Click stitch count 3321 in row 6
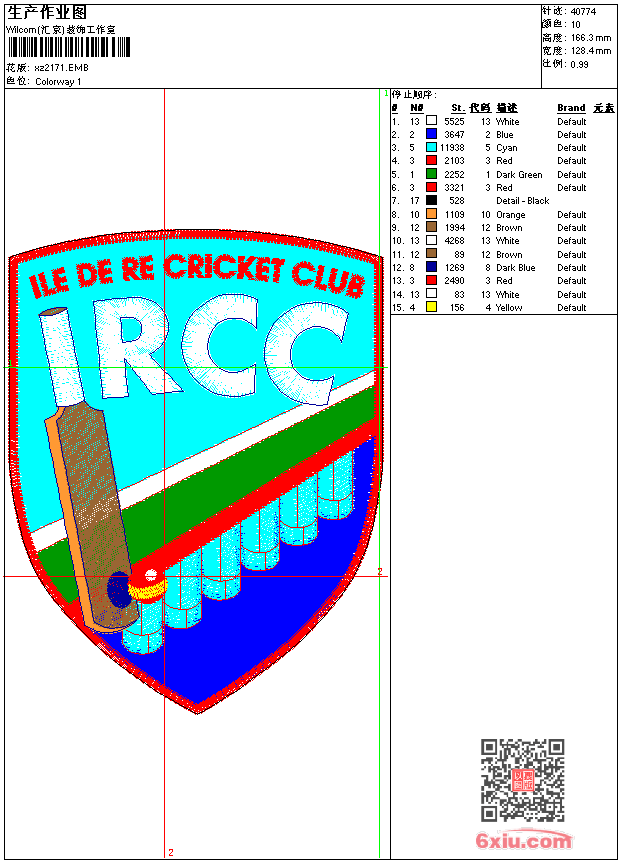 [x=454, y=188]
